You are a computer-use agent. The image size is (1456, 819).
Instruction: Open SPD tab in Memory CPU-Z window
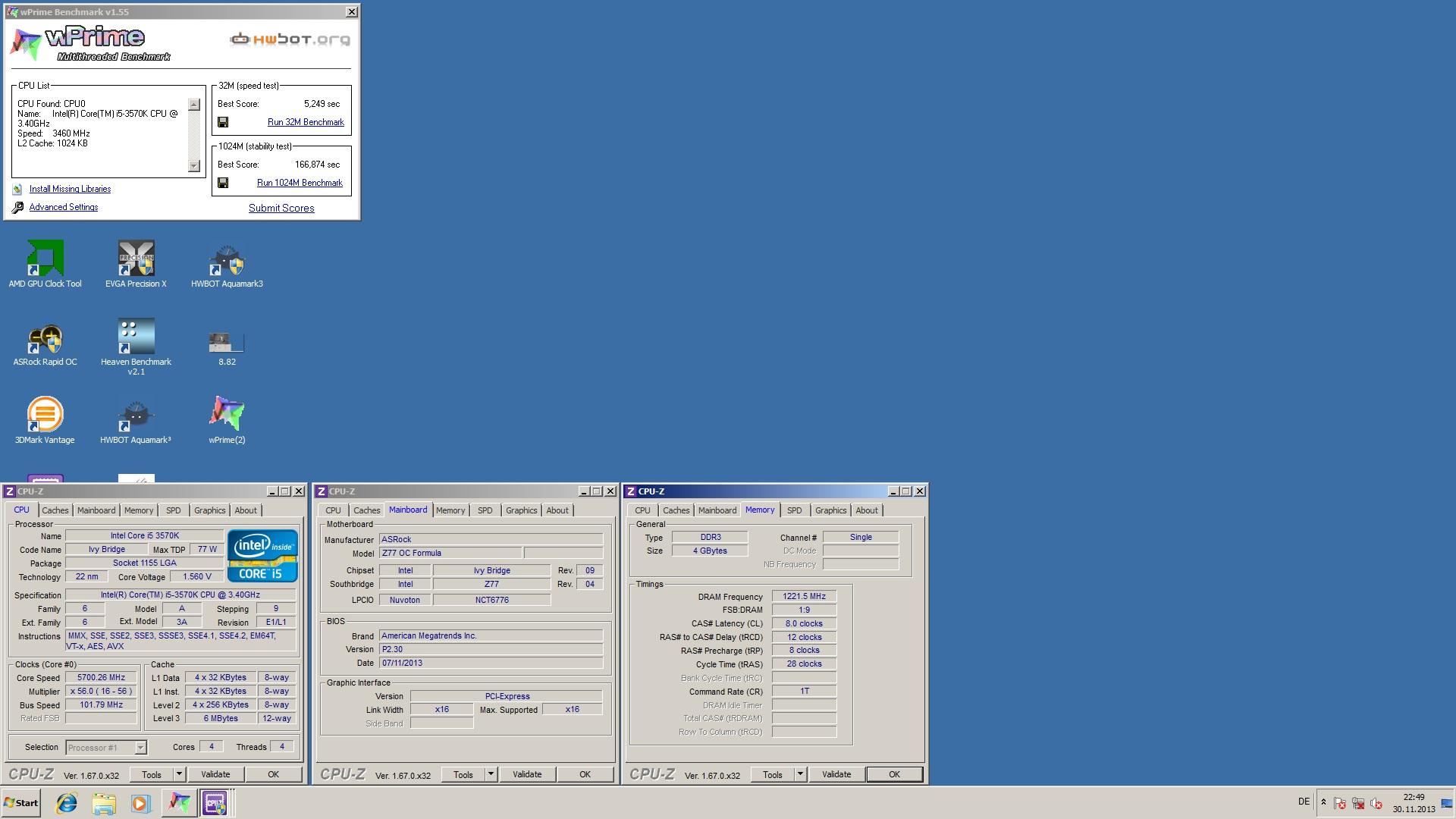tap(795, 510)
